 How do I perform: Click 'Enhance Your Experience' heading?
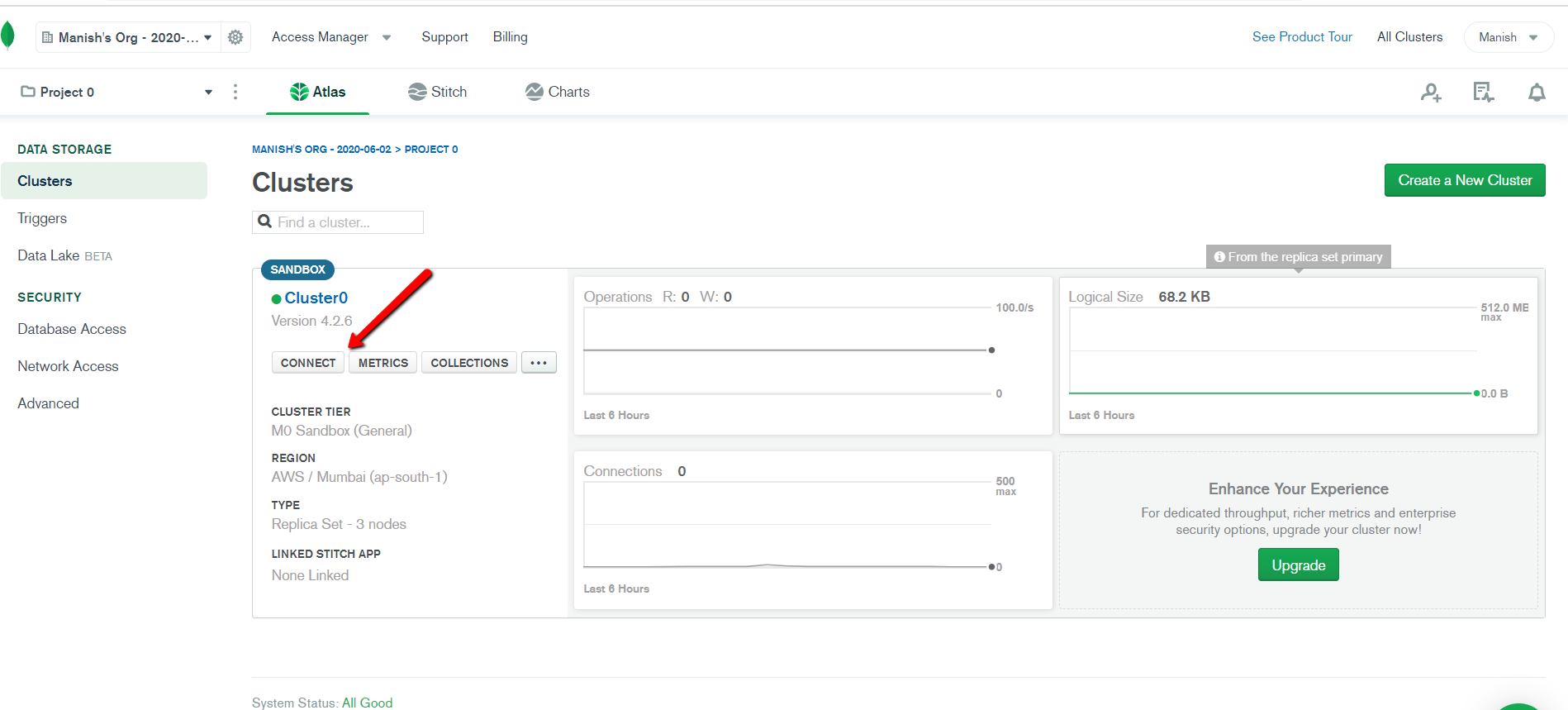tap(1299, 488)
